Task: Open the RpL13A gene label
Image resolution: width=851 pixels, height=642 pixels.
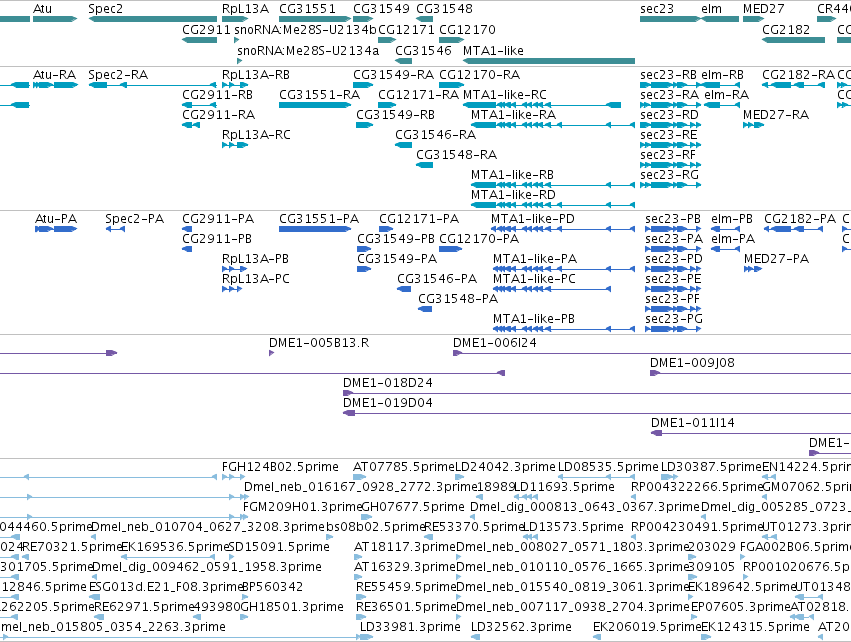Action: click(245, 9)
